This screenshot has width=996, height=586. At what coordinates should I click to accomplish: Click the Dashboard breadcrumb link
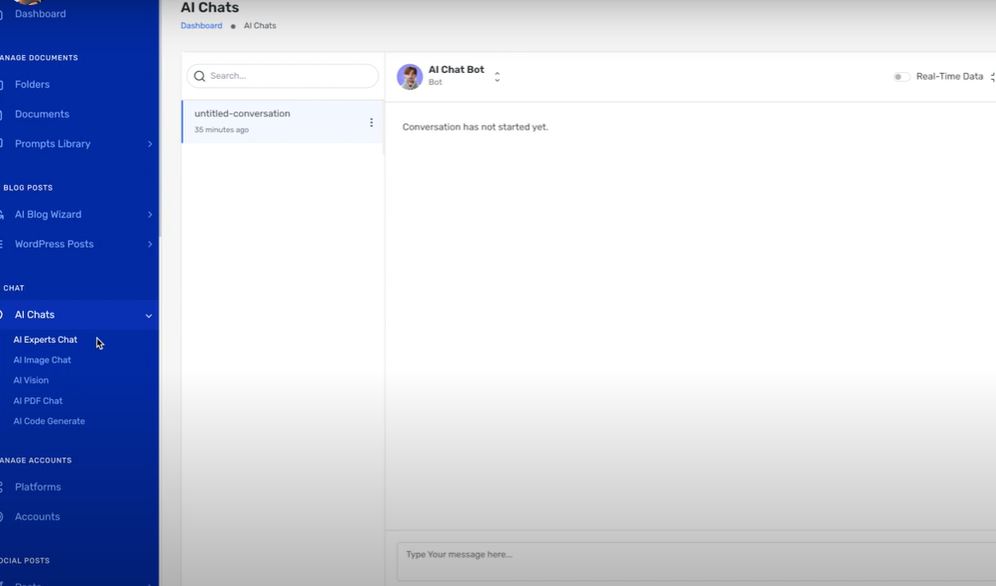click(x=201, y=25)
